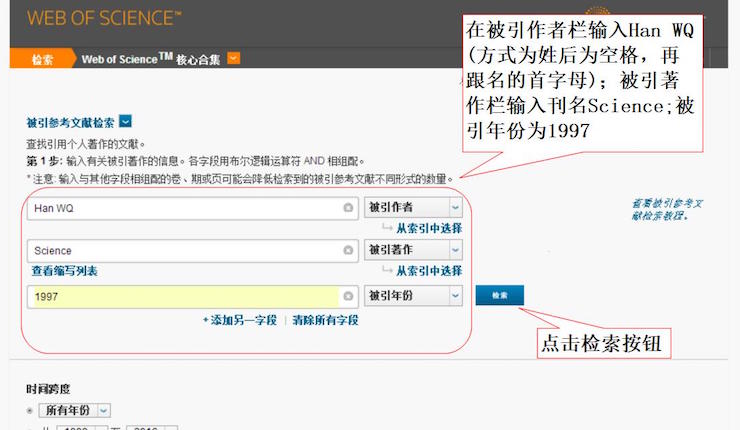The height and width of the screenshot is (430, 740).
Task: Click the 被引参考文献检索 title text
Action: pos(70,123)
